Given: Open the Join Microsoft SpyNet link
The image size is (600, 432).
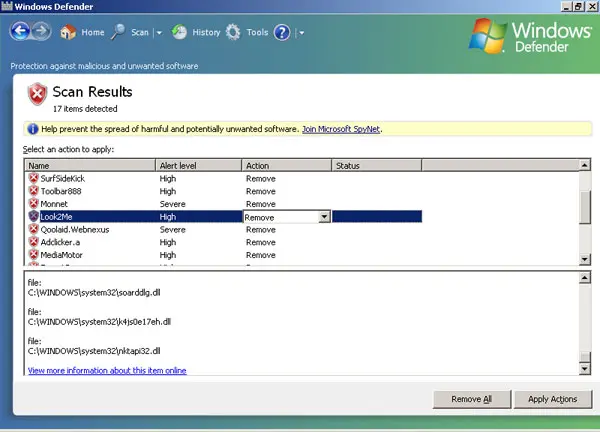Looking at the screenshot, I should pos(341,129).
